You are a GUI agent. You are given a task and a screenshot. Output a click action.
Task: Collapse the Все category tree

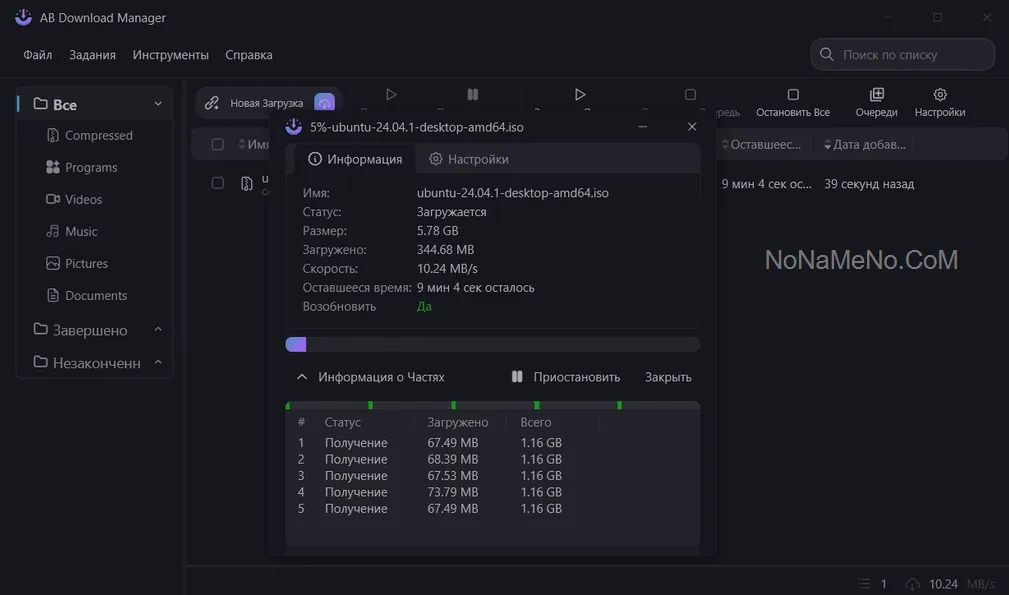click(158, 104)
